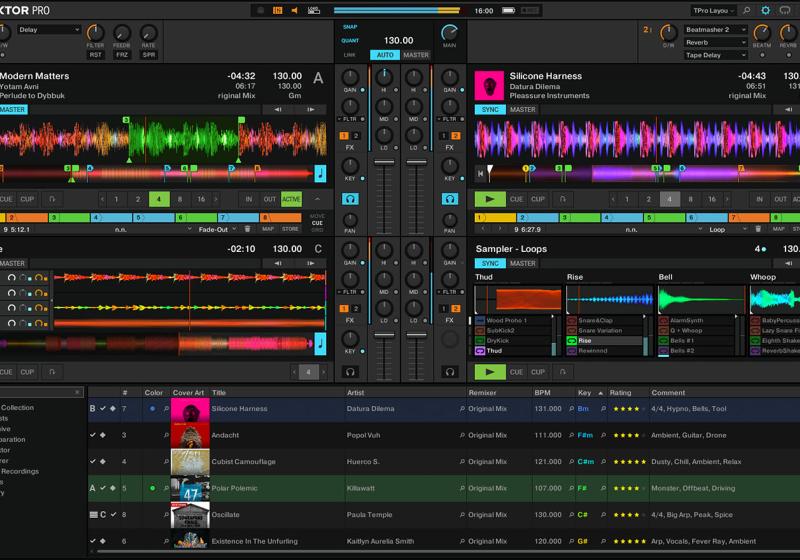Click the FRZ button in FX unit 1
The width and height of the screenshot is (800, 560).
pos(122,55)
